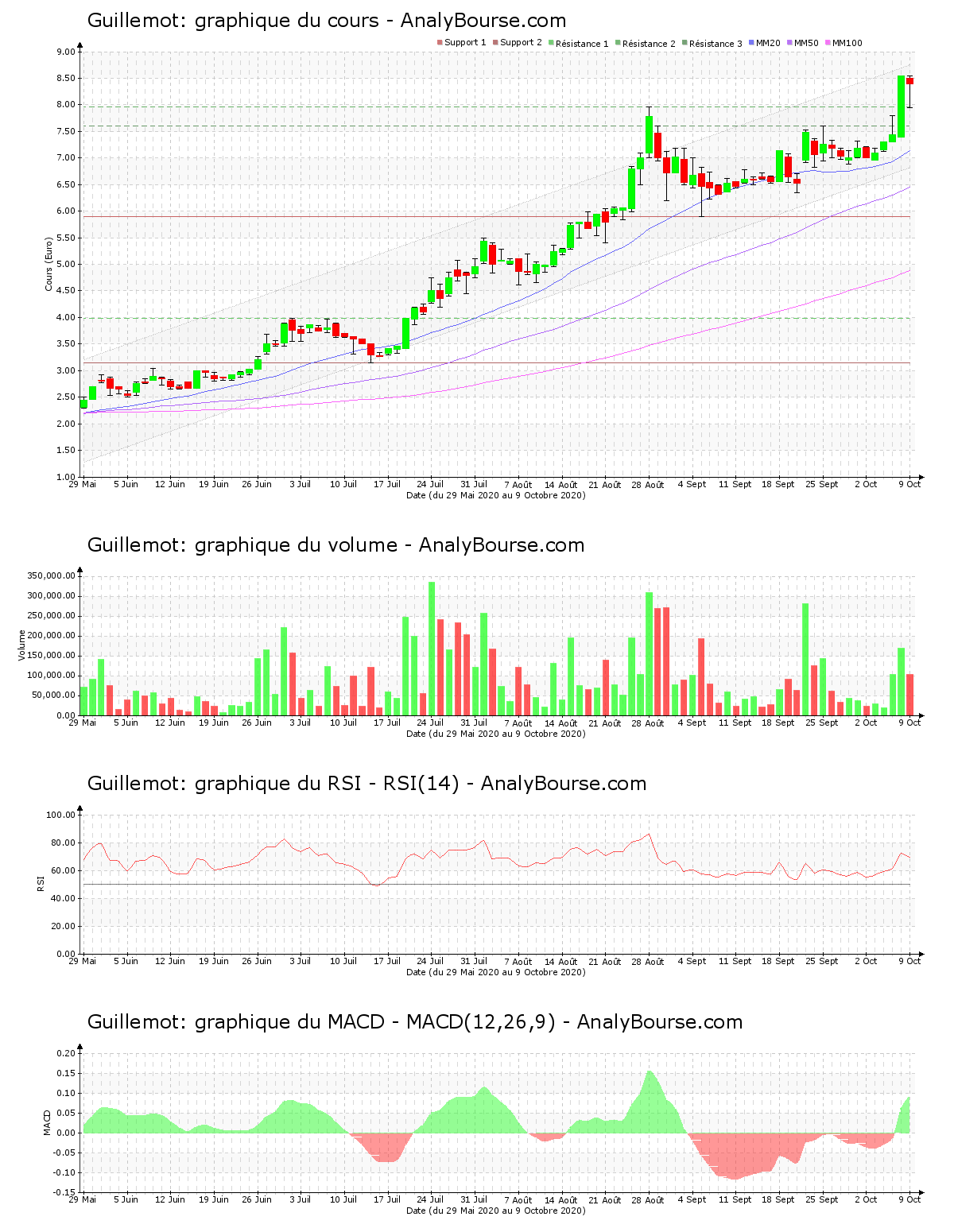954x1232 pixels.
Task: Click '9 Oct' on the price chart axis
Action: (x=910, y=484)
